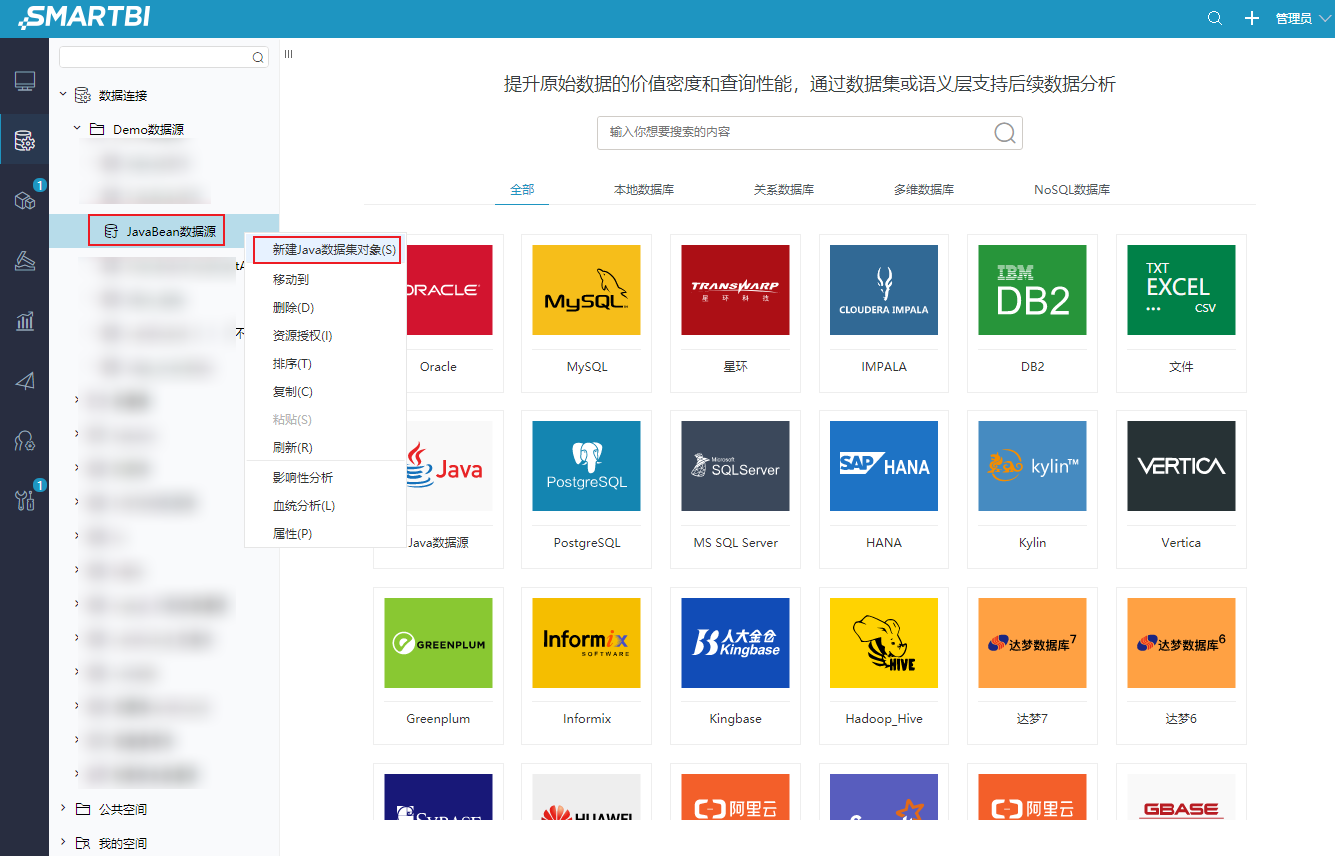The height and width of the screenshot is (856, 1335).
Task: Click the magnifier in the main search field
Action: tap(1005, 133)
